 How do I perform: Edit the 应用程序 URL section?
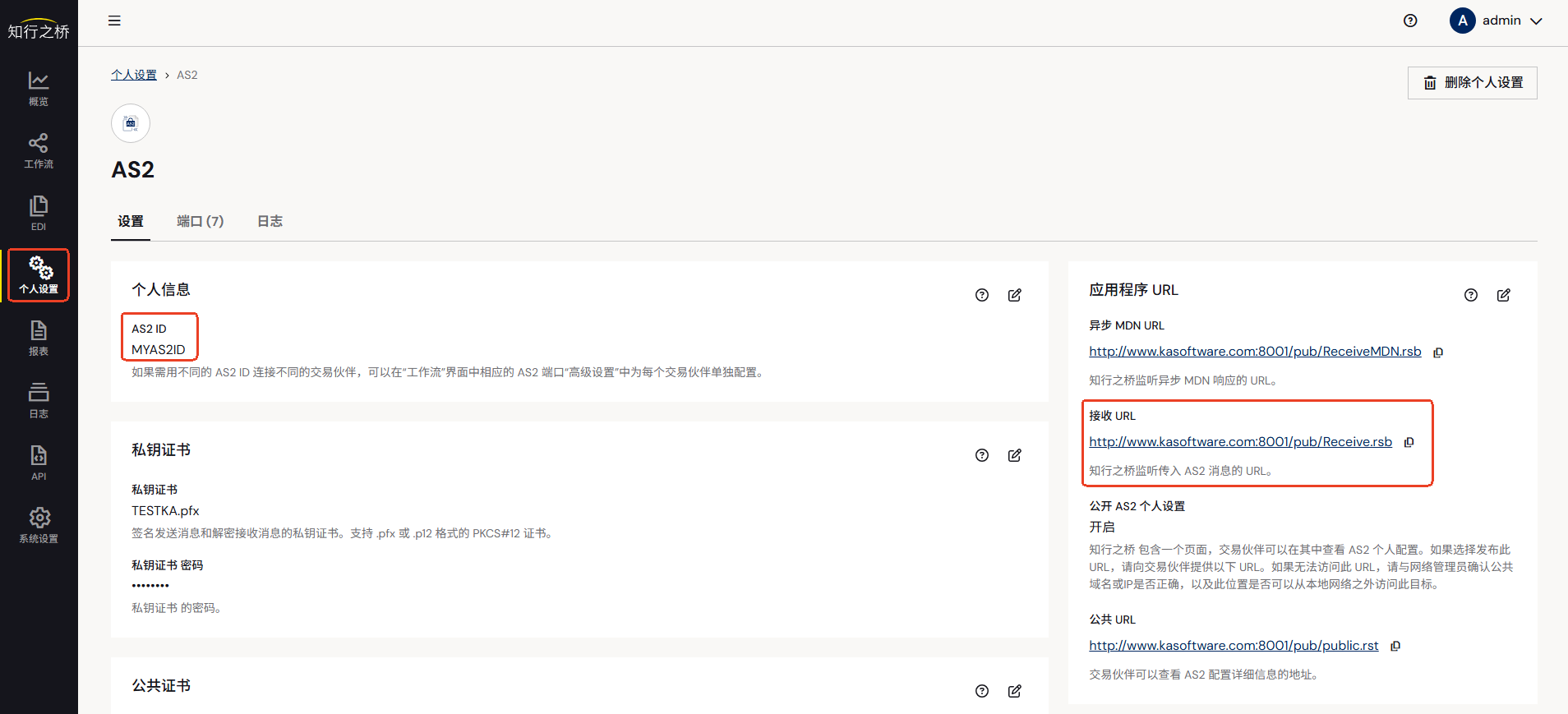(x=1504, y=295)
